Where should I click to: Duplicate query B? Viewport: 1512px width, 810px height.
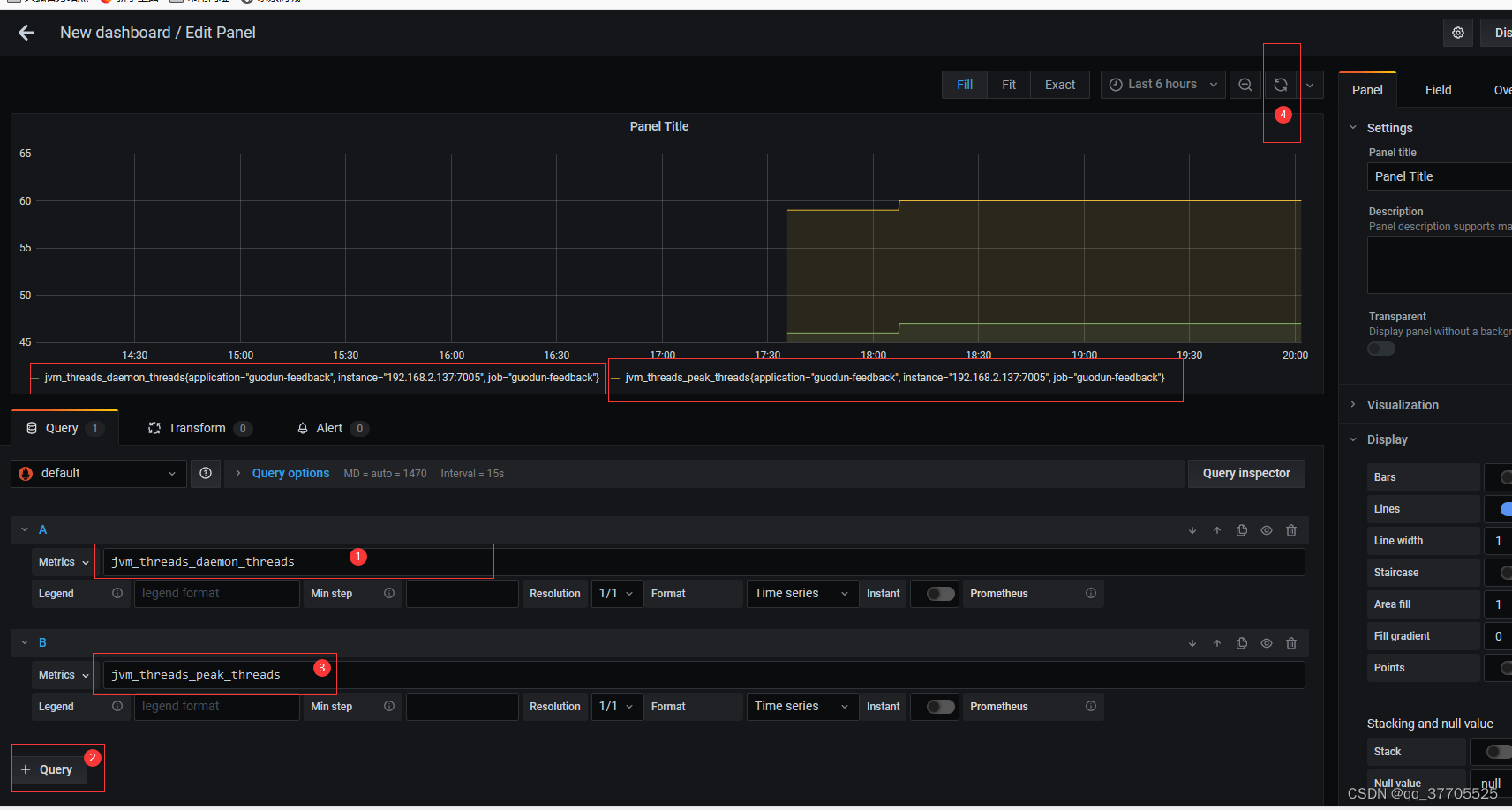click(x=1242, y=643)
